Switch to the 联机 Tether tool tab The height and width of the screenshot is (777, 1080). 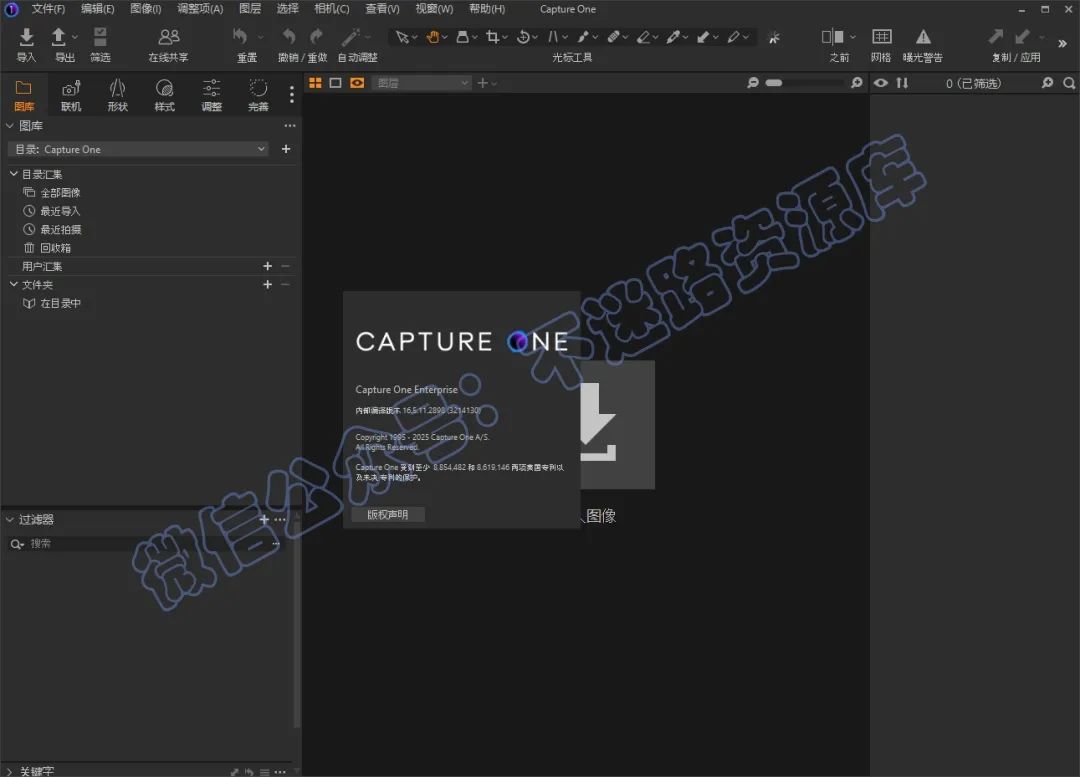coord(71,95)
